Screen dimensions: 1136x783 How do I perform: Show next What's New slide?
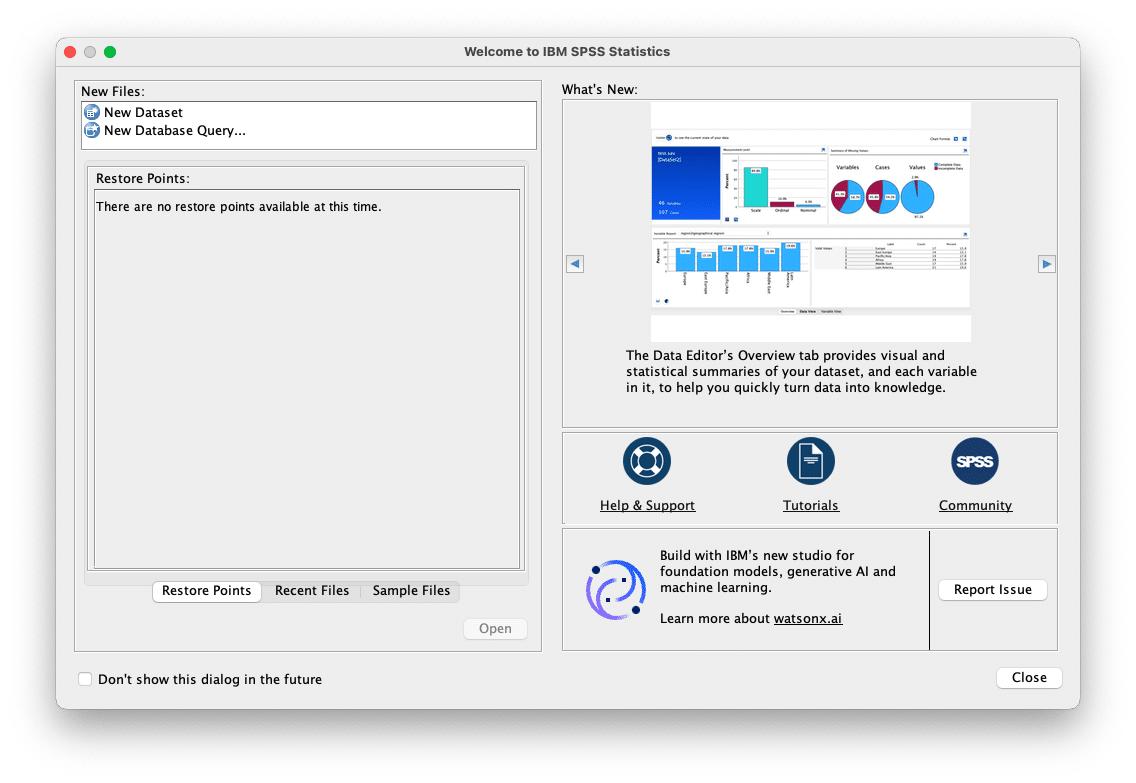pos(1046,264)
